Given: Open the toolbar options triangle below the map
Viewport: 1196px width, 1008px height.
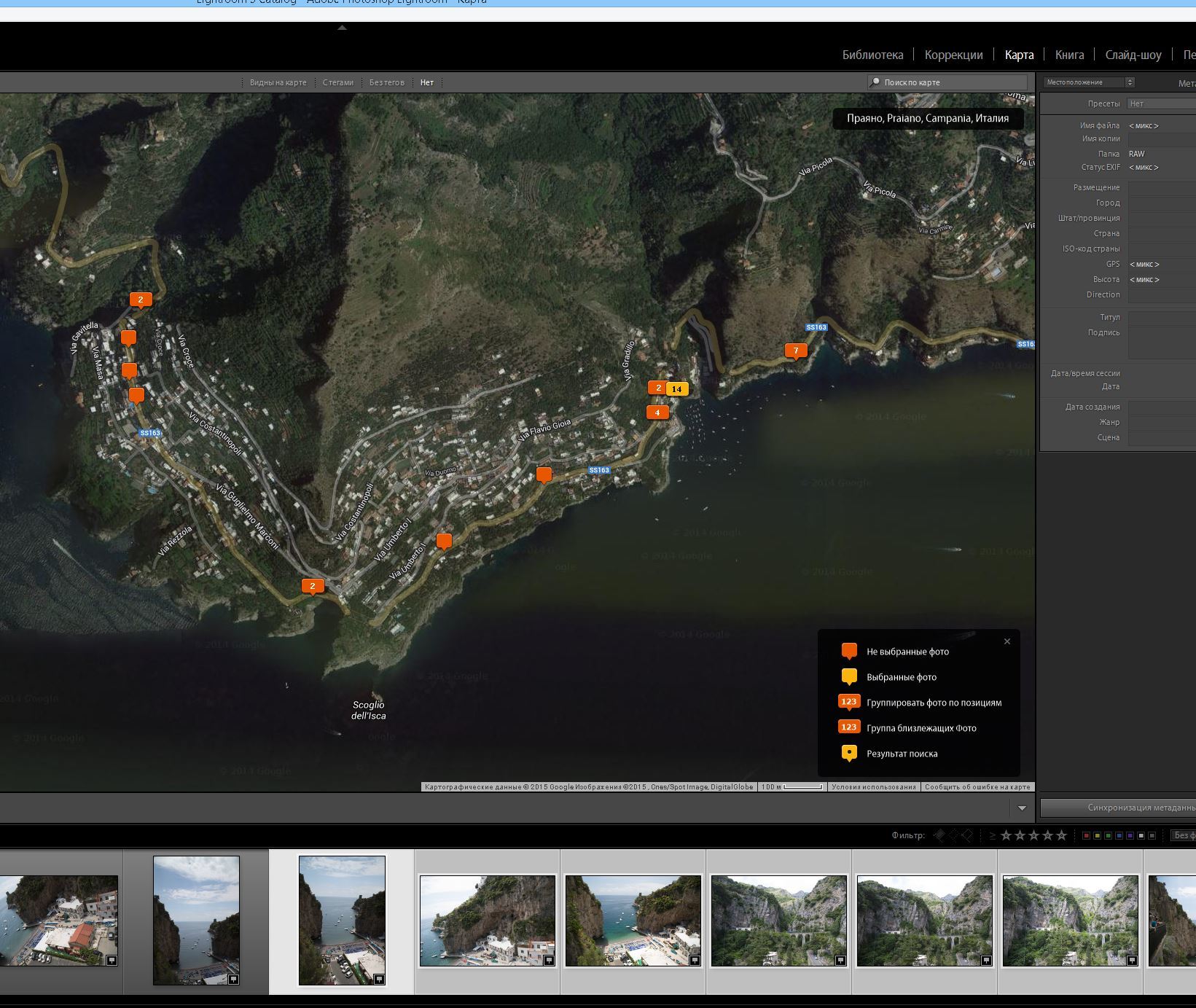Looking at the screenshot, I should coord(1022,808).
